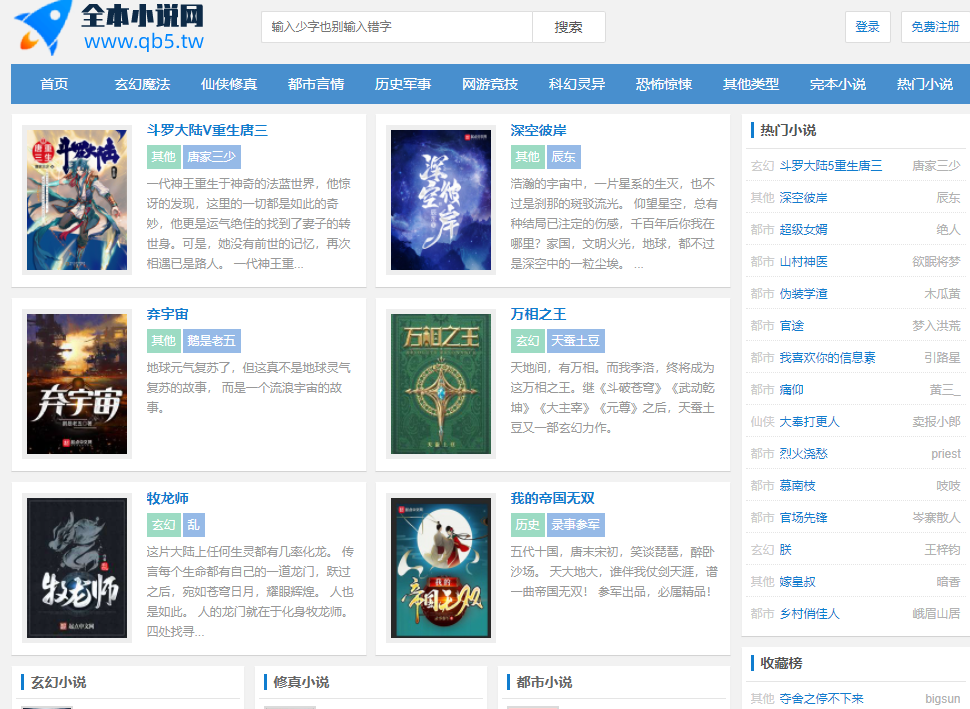Viewport: 970px width, 709px height.
Task: Open the 万相之王 book cover image
Action: [x=440, y=384]
